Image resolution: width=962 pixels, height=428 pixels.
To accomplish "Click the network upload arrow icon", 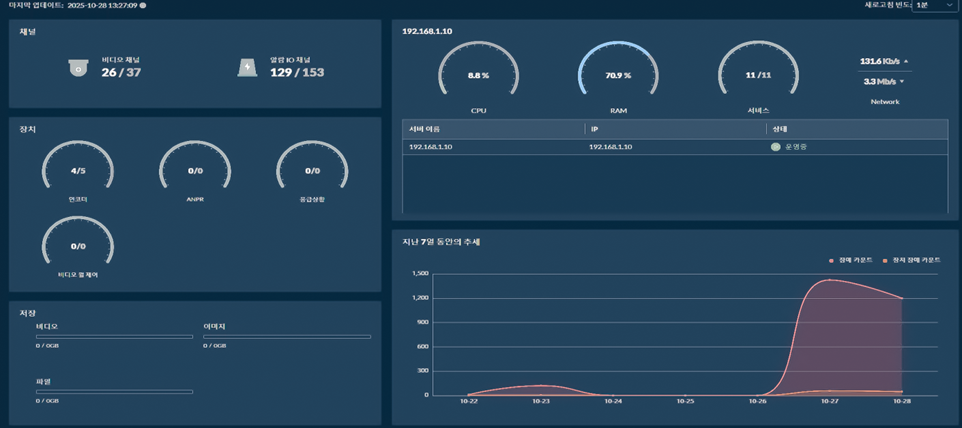I will point(906,61).
